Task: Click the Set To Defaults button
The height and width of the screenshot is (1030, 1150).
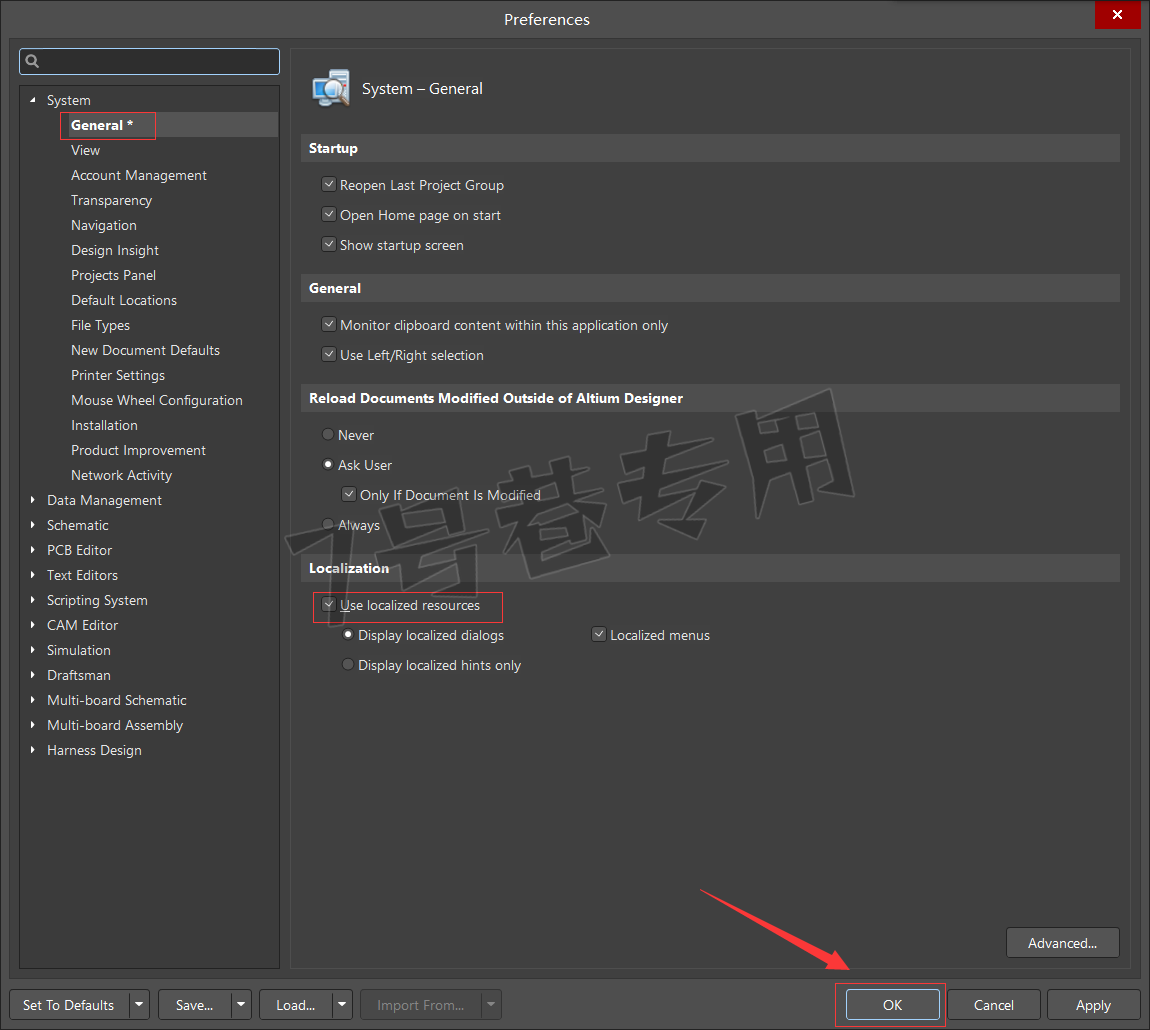Action: pos(69,1005)
